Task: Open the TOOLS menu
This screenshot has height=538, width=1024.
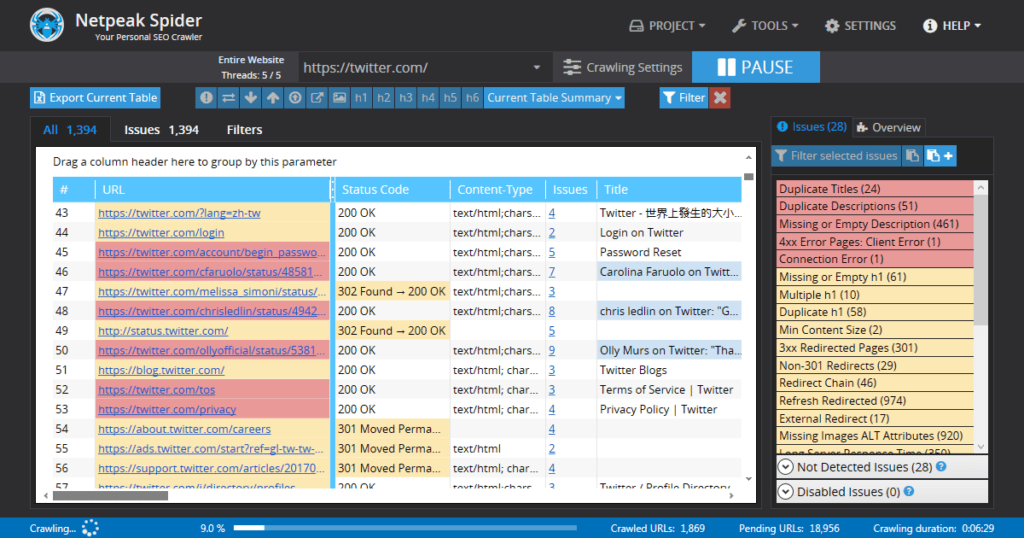Action: coord(765,25)
